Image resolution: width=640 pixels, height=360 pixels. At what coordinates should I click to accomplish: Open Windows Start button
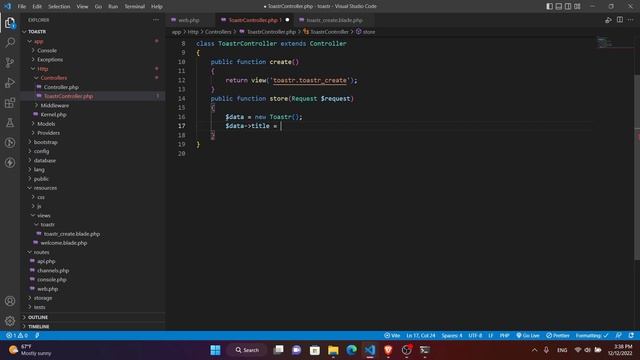click(x=216, y=350)
